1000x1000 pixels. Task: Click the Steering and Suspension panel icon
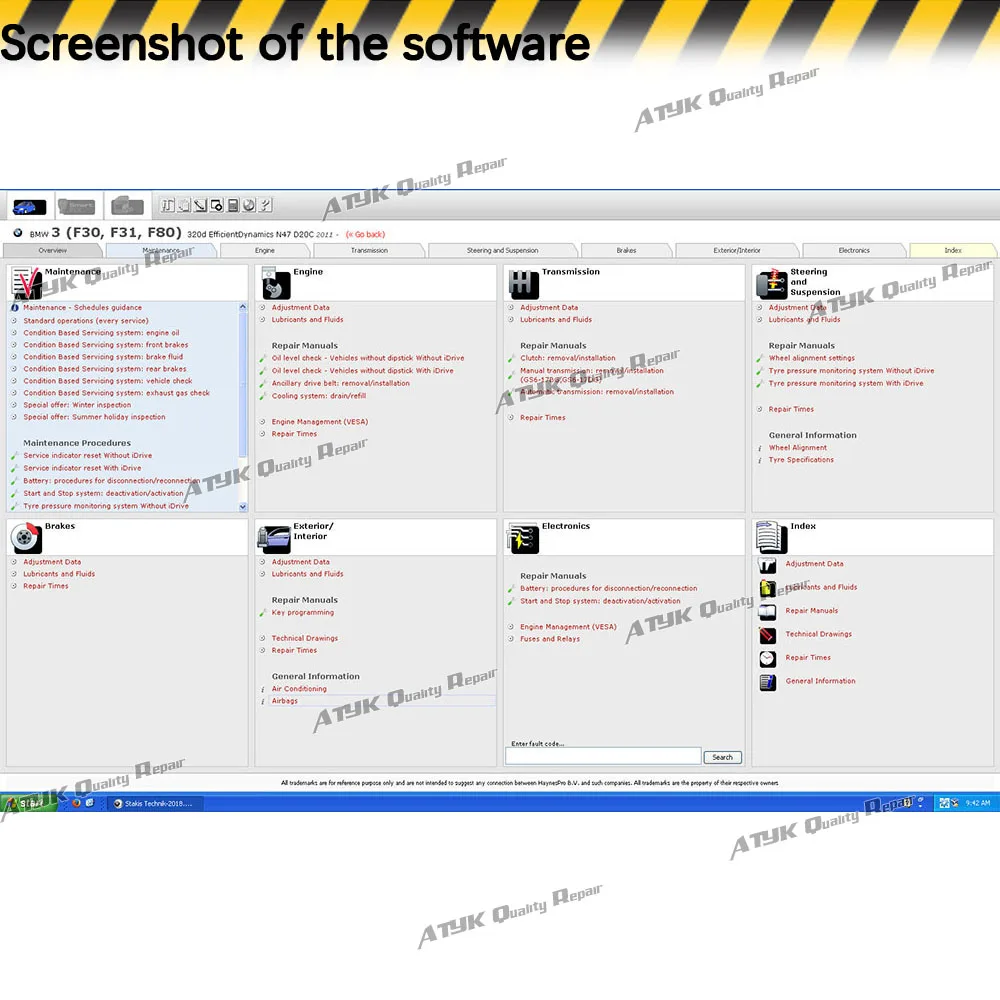coord(772,283)
